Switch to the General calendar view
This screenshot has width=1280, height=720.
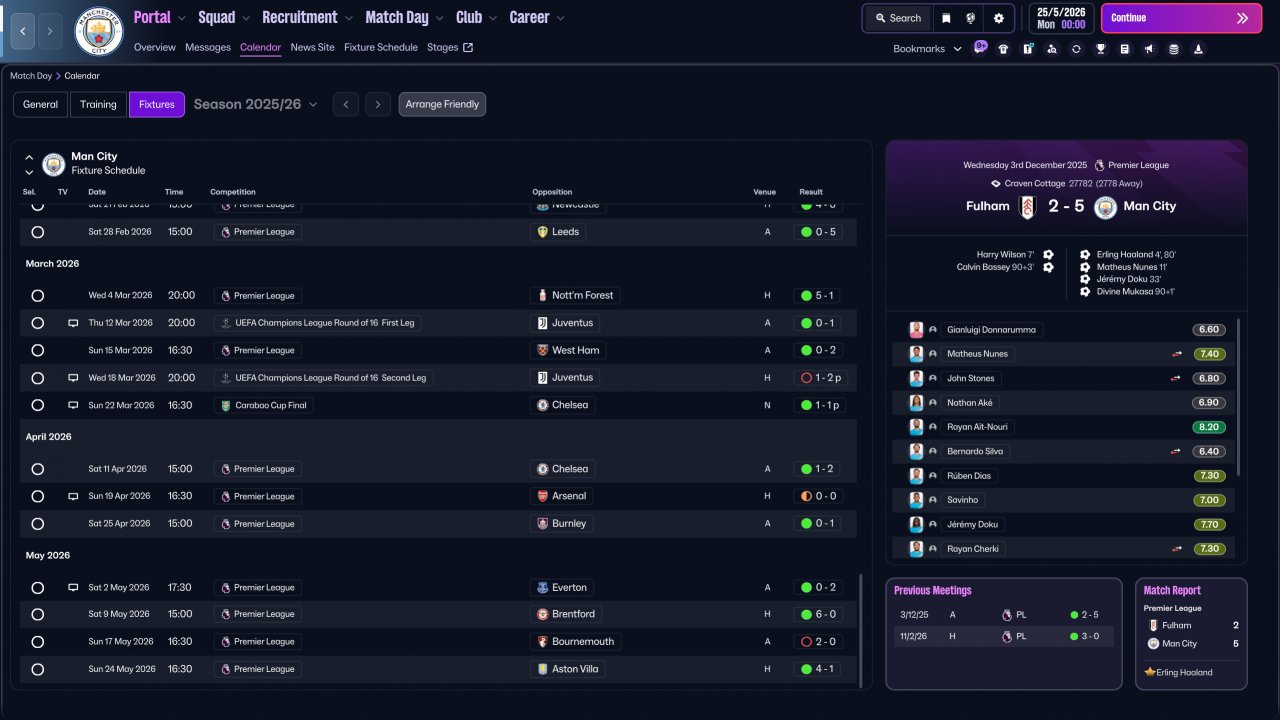pyautogui.click(x=41, y=104)
